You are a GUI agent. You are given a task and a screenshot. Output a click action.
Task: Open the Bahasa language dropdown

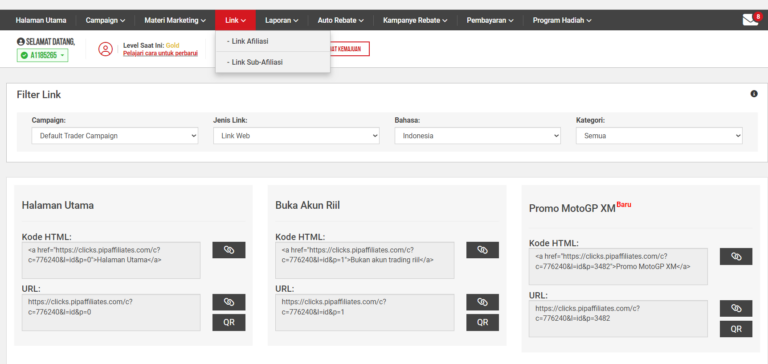click(478, 136)
